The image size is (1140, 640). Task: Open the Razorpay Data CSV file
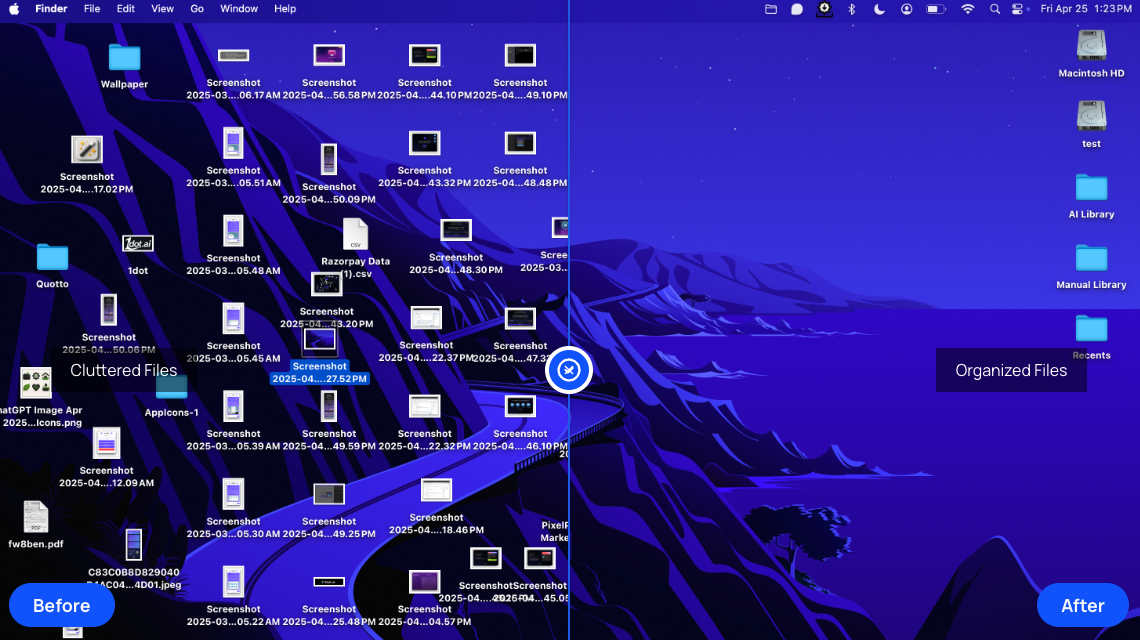356,235
